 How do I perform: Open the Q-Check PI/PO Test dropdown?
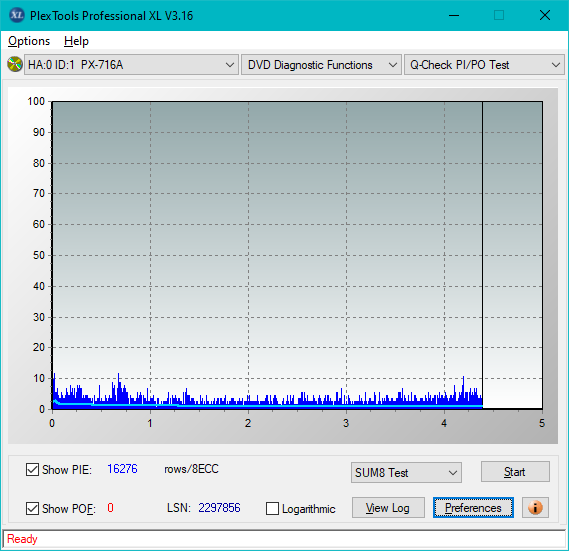[x=484, y=65]
